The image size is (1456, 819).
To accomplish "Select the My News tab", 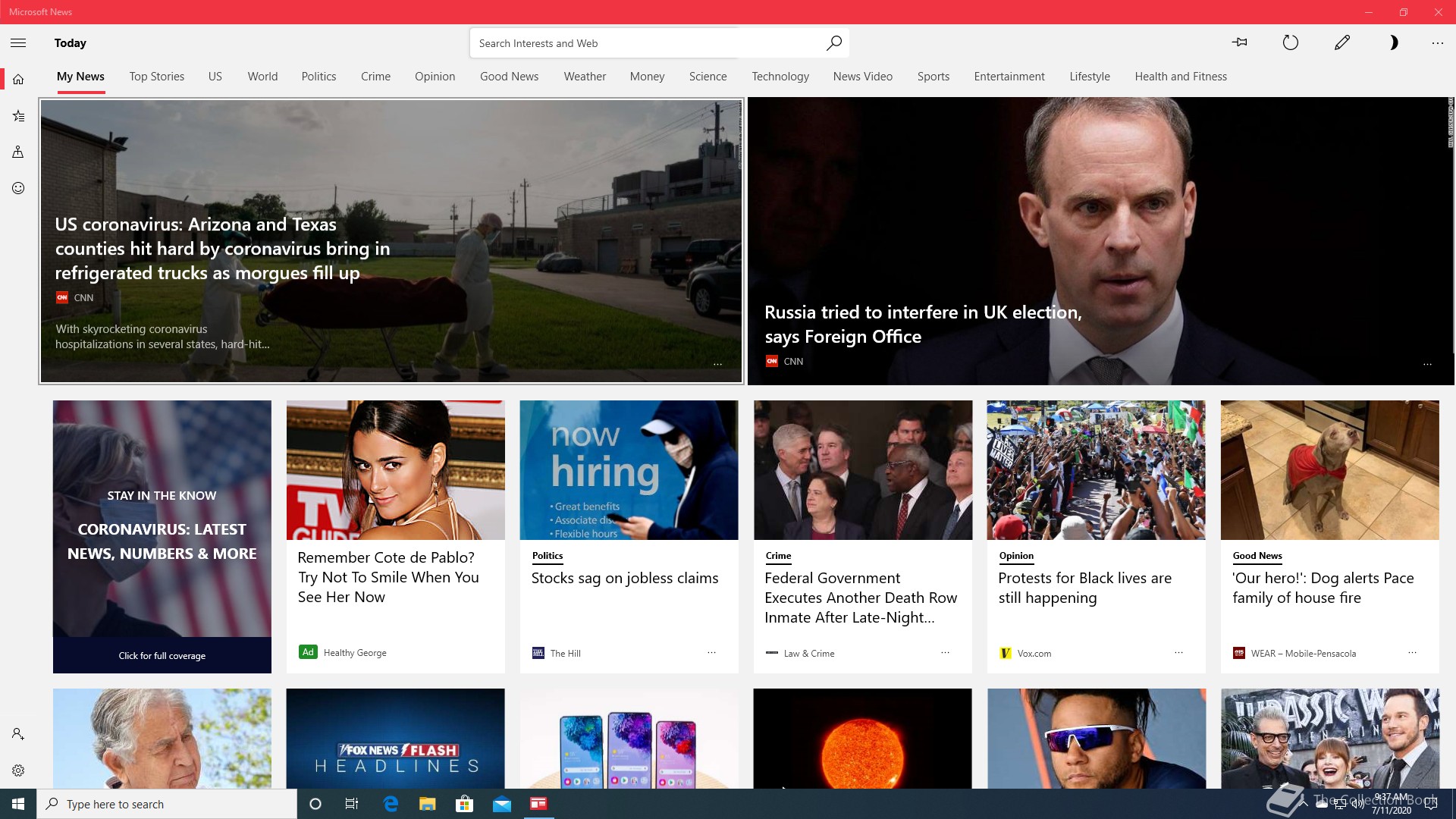I will [80, 77].
